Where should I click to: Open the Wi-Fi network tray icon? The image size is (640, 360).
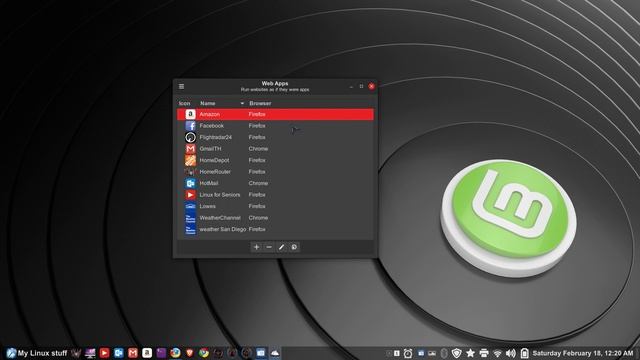[x=497, y=353]
